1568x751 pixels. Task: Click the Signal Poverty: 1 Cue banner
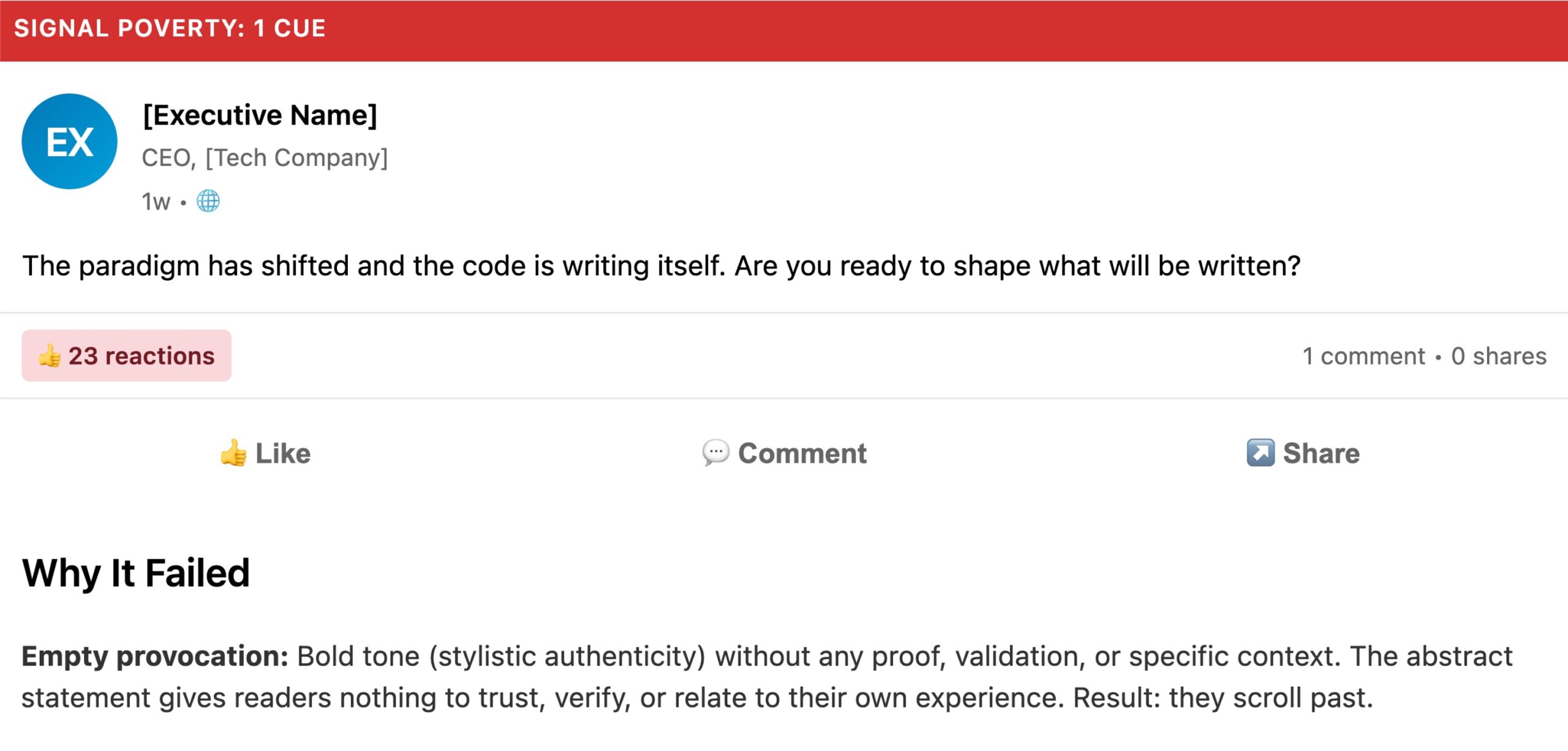pos(170,29)
